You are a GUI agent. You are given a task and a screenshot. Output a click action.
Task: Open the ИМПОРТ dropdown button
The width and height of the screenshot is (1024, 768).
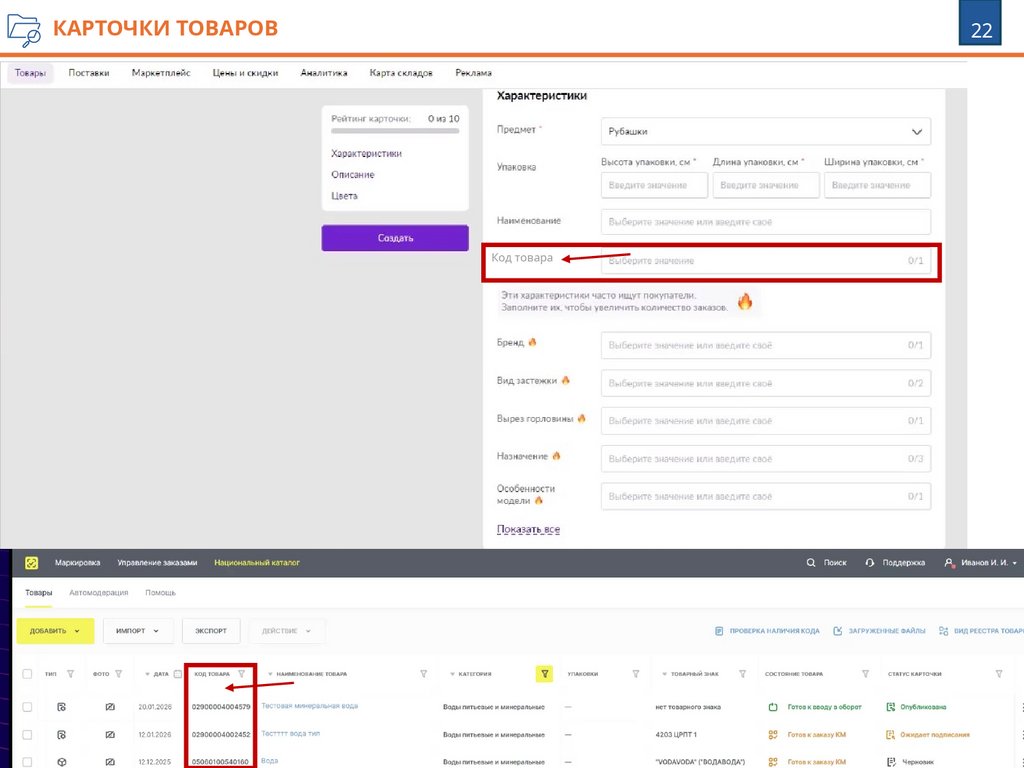coord(138,631)
